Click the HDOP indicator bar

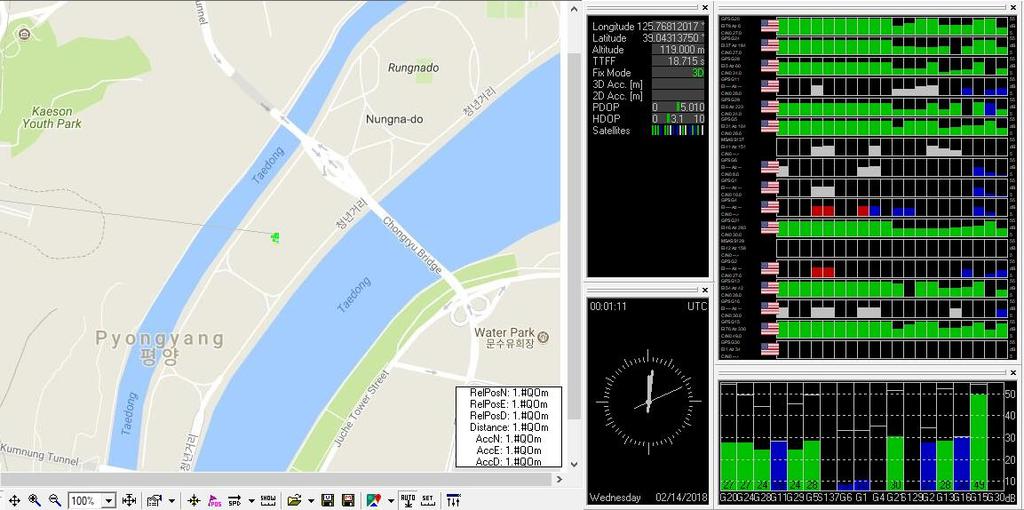pyautogui.click(x=679, y=119)
